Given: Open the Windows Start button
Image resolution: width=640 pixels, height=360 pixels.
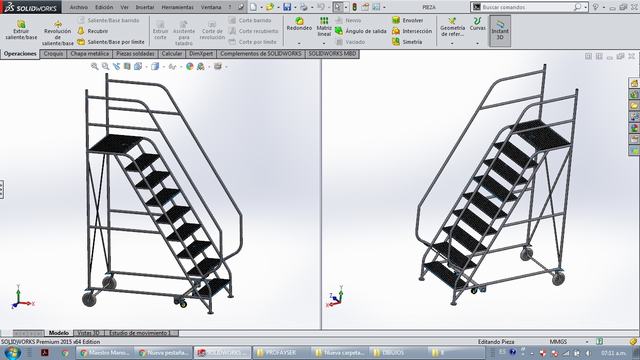Looking at the screenshot, I should click(x=12, y=352).
